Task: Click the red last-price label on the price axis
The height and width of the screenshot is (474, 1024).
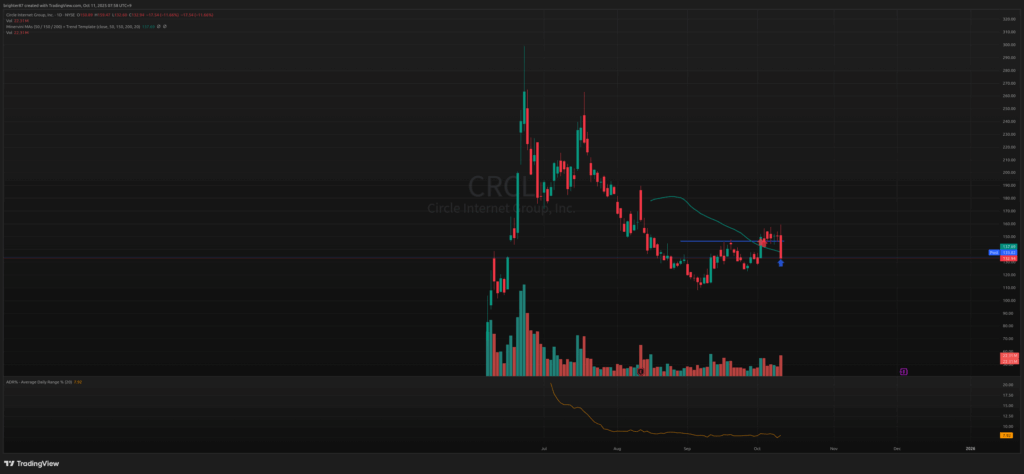Action: click(1008, 259)
